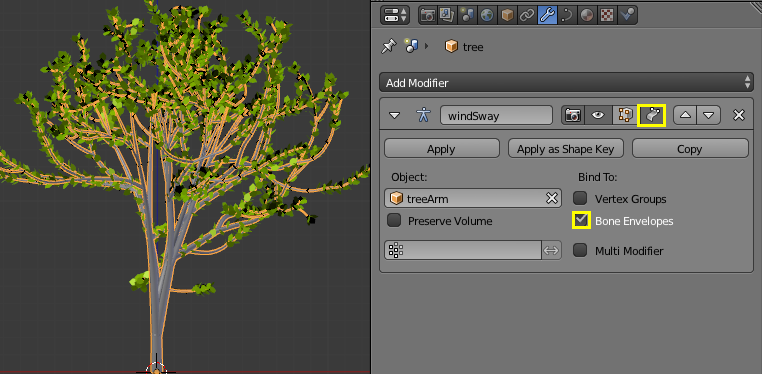This screenshot has width=762, height=374.
Task: Open the Texture properties tab
Action: (x=607, y=16)
